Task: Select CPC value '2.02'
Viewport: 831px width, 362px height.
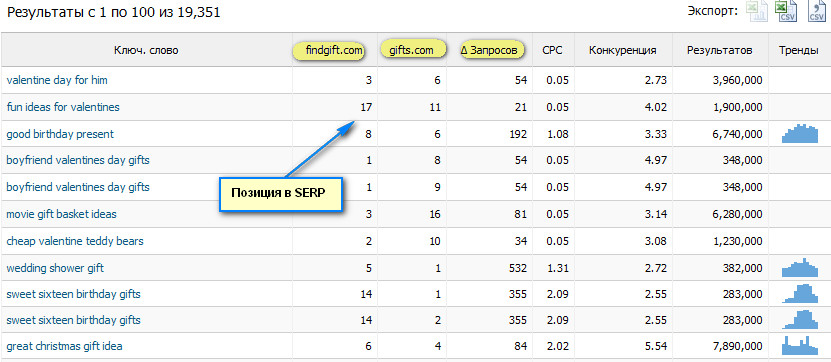Action: [558, 346]
